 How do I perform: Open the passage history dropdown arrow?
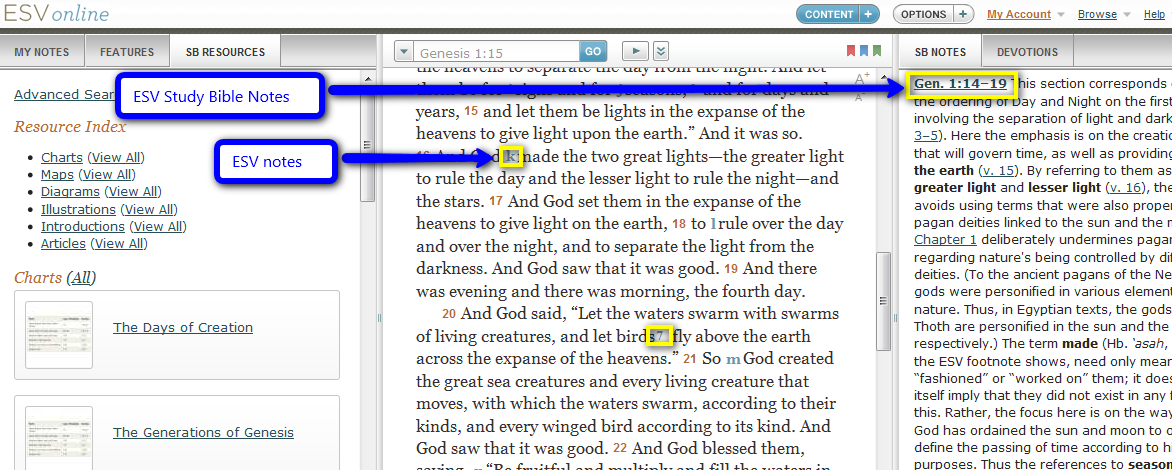[x=404, y=52]
